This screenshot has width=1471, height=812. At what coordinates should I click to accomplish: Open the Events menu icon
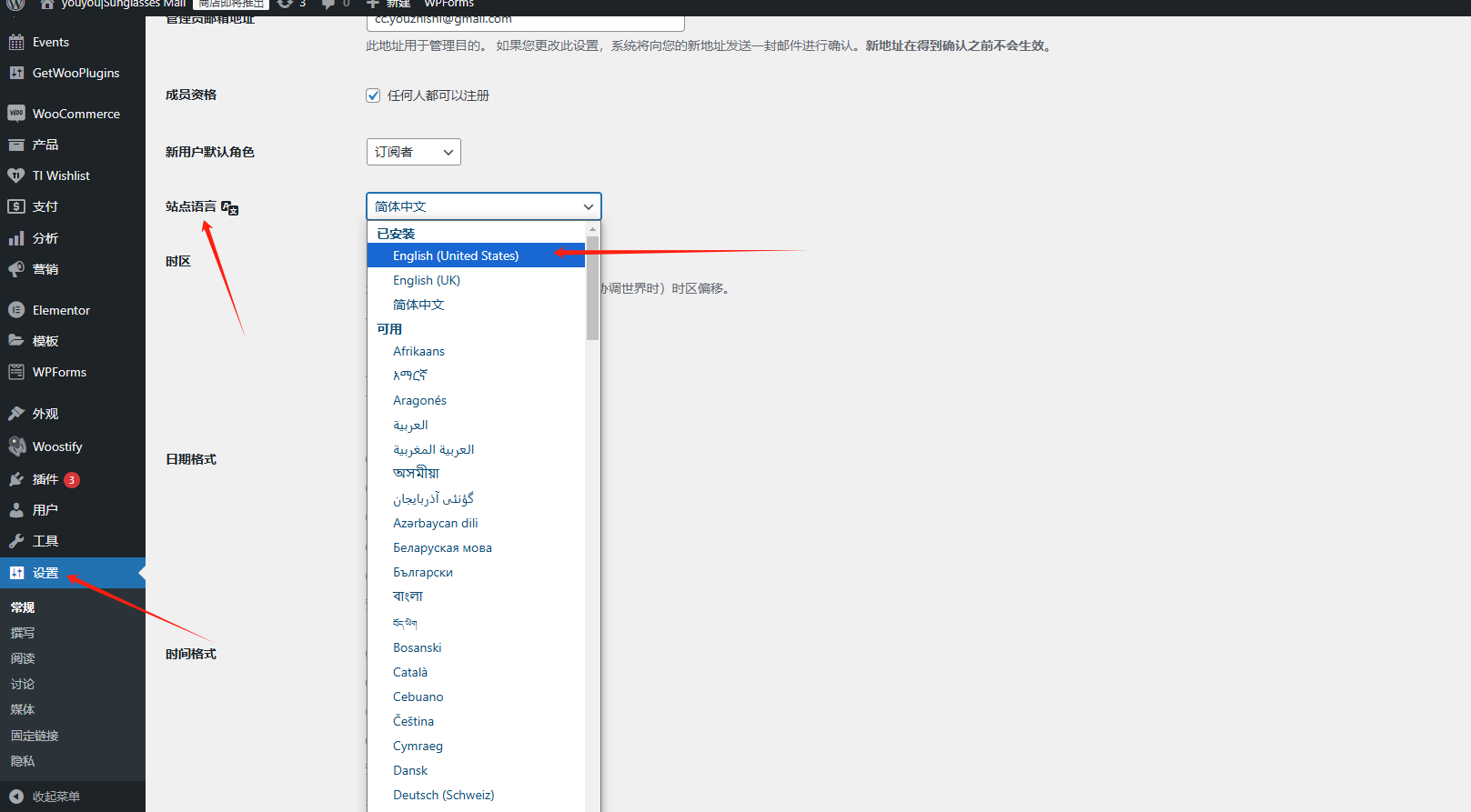(16, 42)
